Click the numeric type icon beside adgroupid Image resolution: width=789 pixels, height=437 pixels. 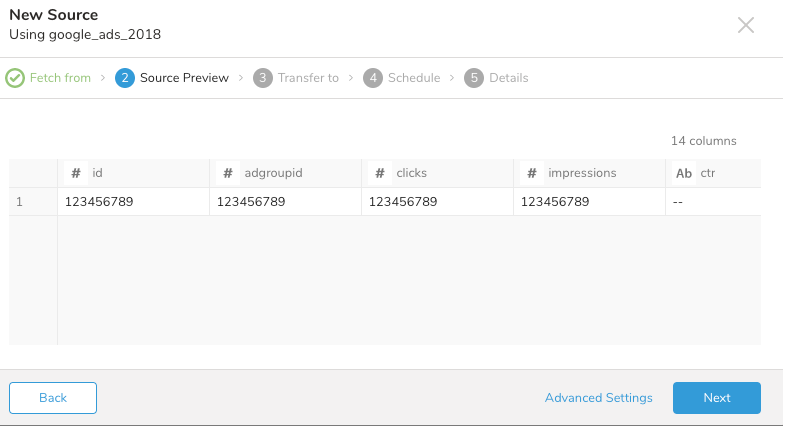(228, 173)
